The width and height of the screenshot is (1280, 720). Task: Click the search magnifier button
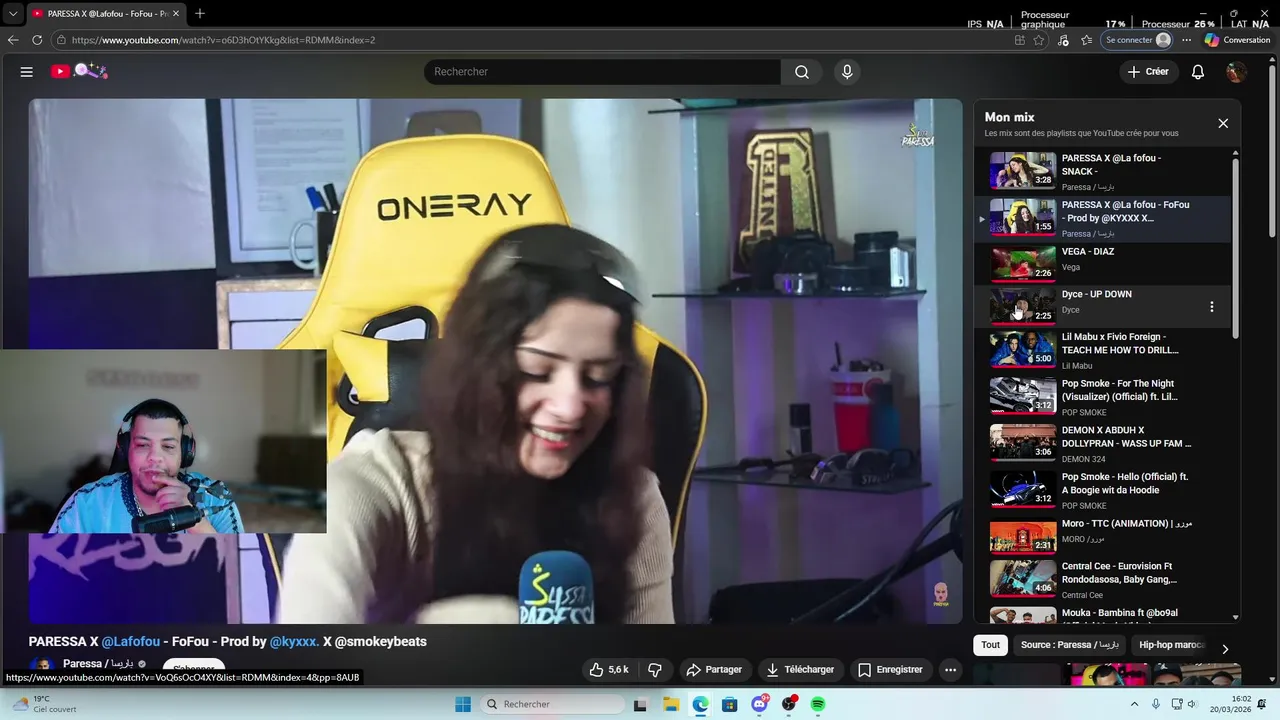(802, 72)
